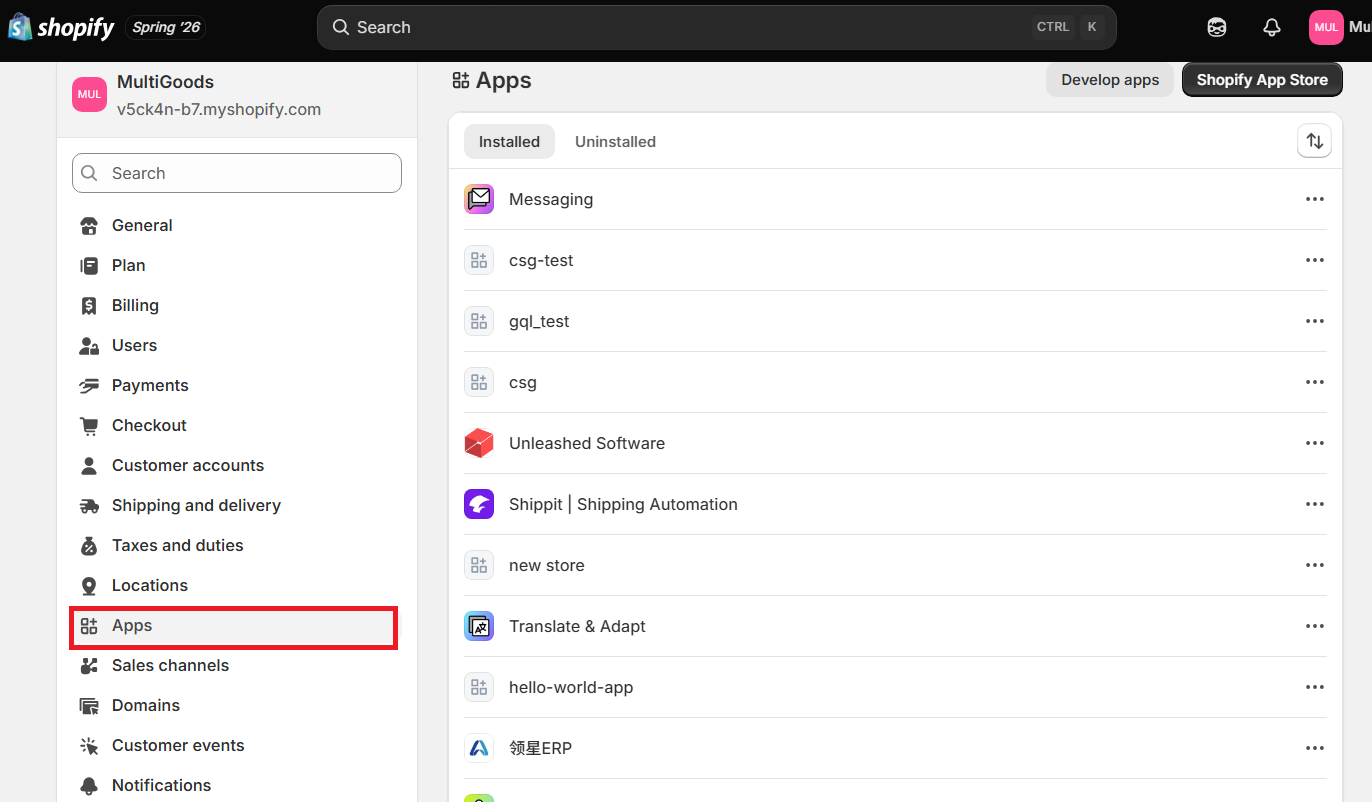Open the Sidekick assistant icon in top bar
The image size is (1372, 802).
point(1217,27)
